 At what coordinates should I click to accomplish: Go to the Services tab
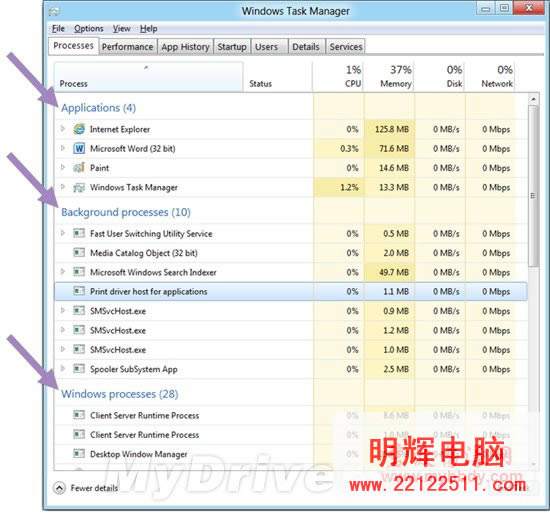click(346, 47)
